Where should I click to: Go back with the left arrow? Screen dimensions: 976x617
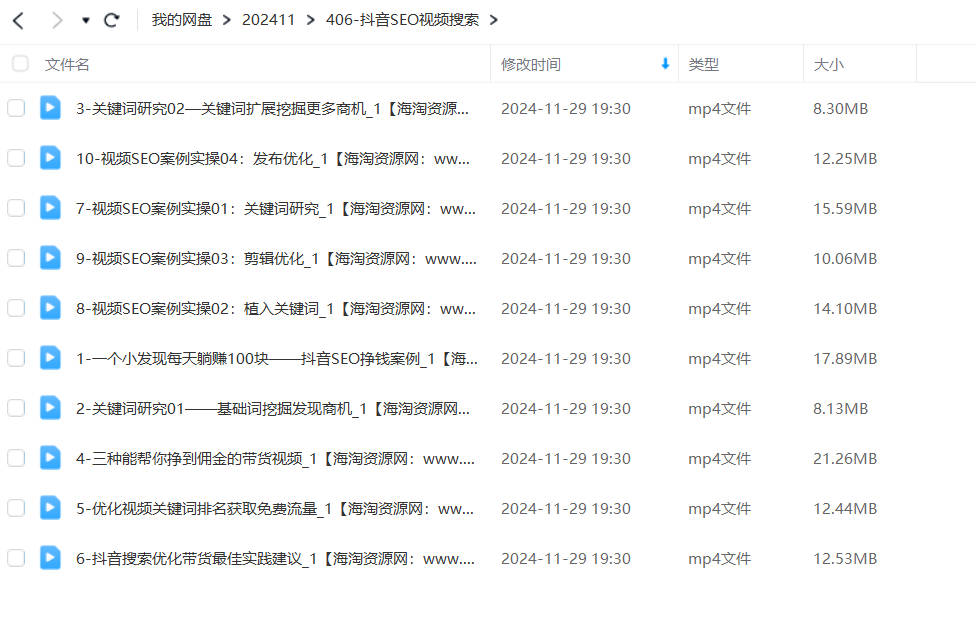click(x=19, y=21)
